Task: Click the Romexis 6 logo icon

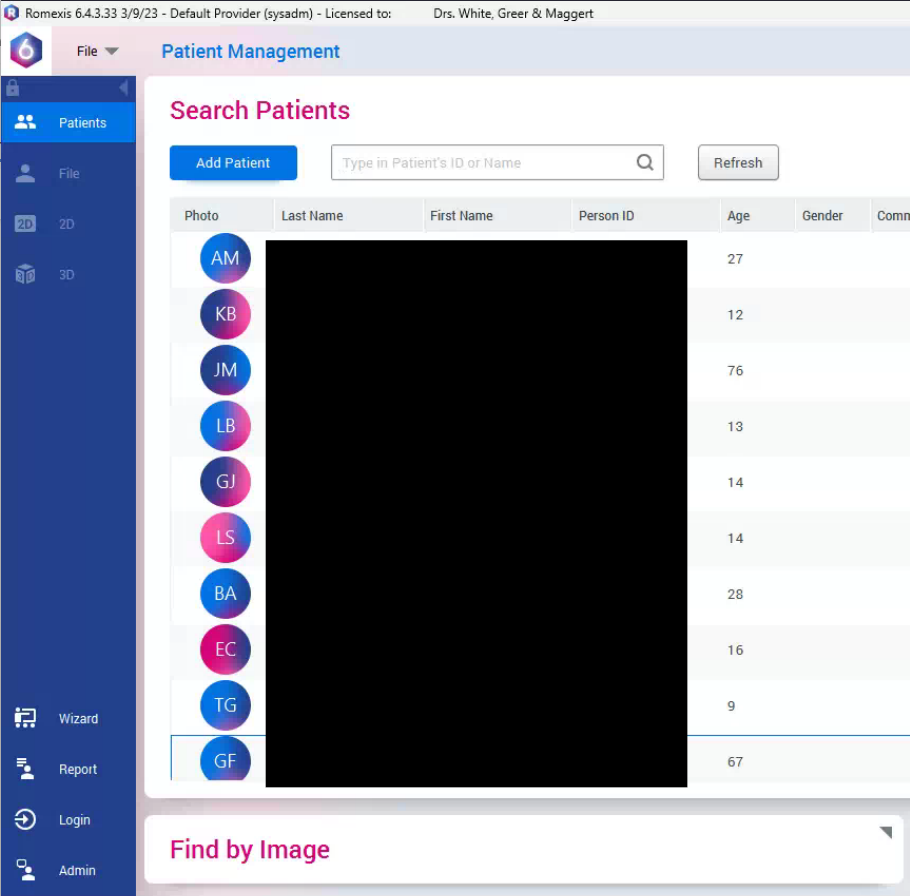Action: [x=26, y=50]
